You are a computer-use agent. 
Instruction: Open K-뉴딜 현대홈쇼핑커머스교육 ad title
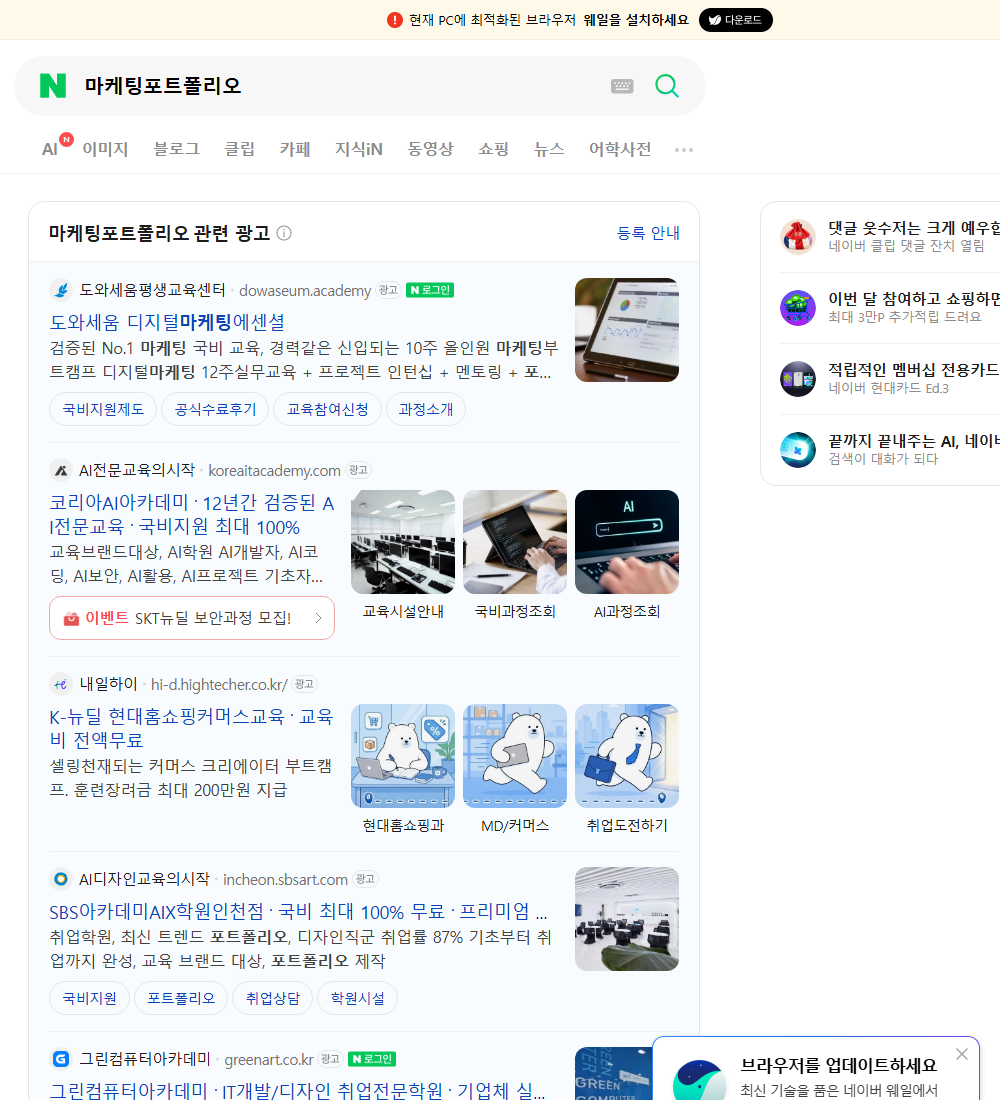click(191, 728)
